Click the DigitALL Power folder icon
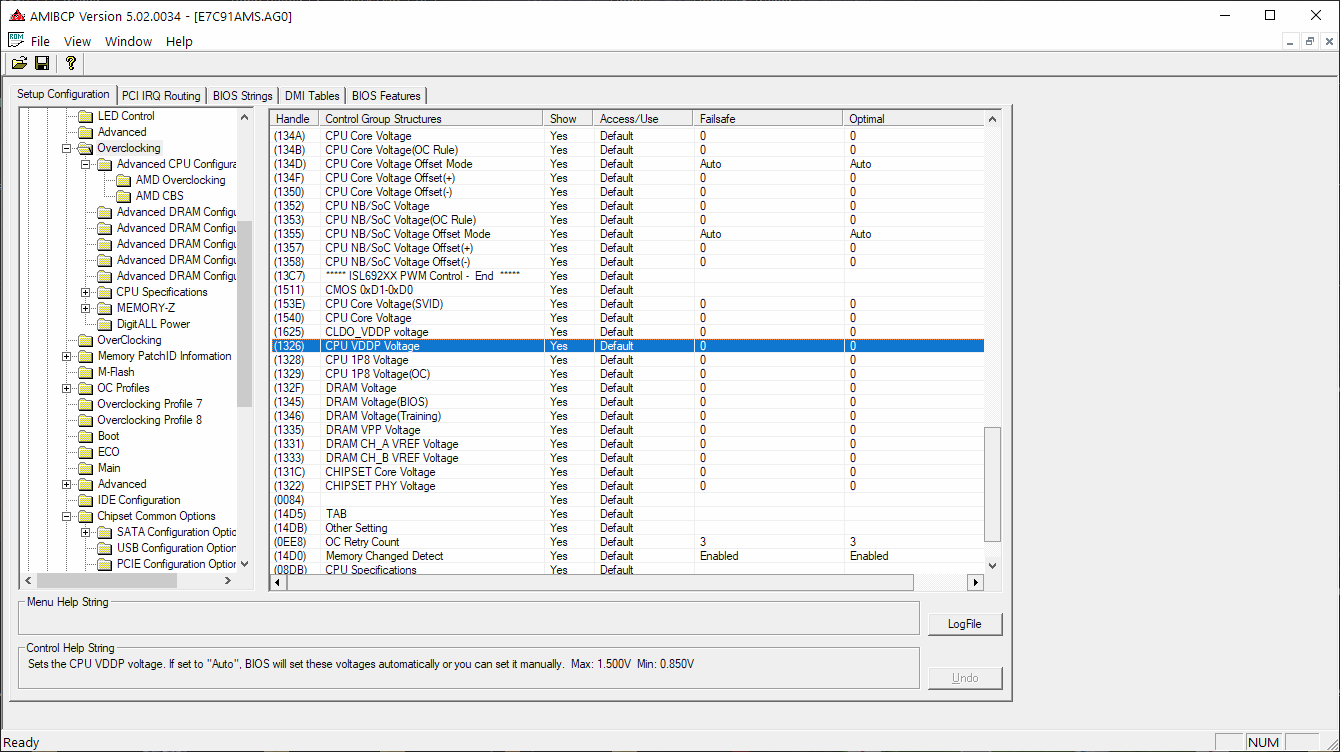Image resolution: width=1340 pixels, height=752 pixels. click(x=105, y=324)
